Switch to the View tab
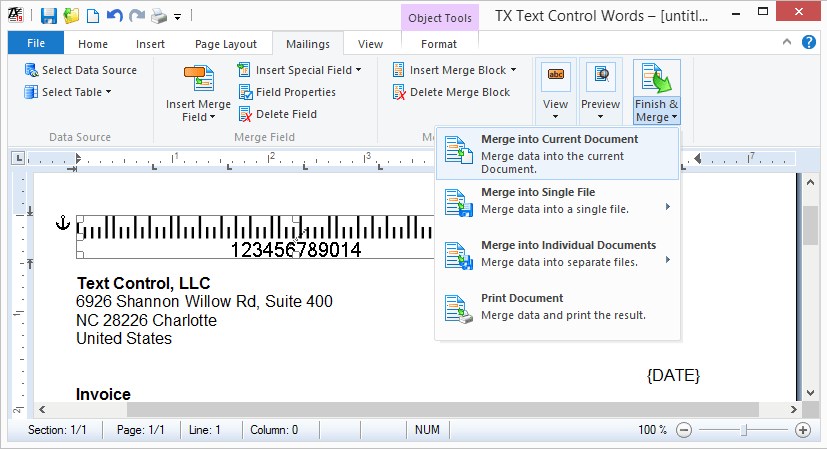Viewport: 827px width, 449px height. click(x=370, y=44)
